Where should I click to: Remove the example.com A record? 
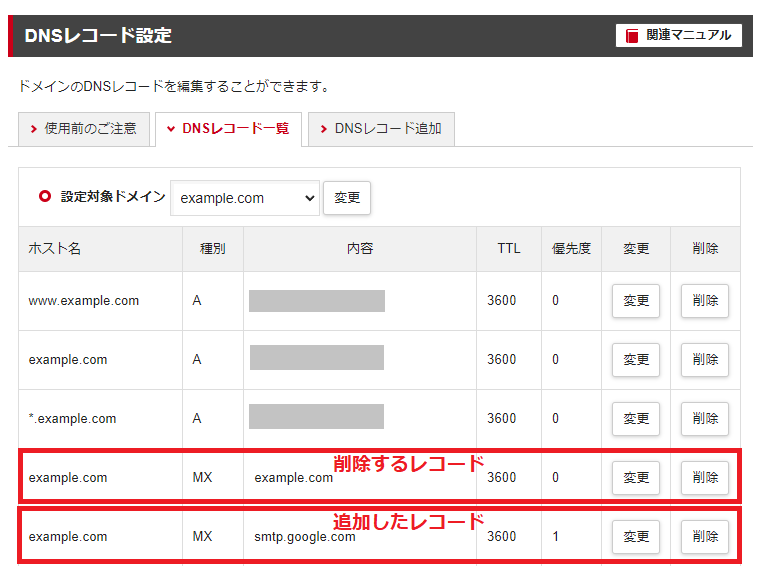click(x=704, y=360)
